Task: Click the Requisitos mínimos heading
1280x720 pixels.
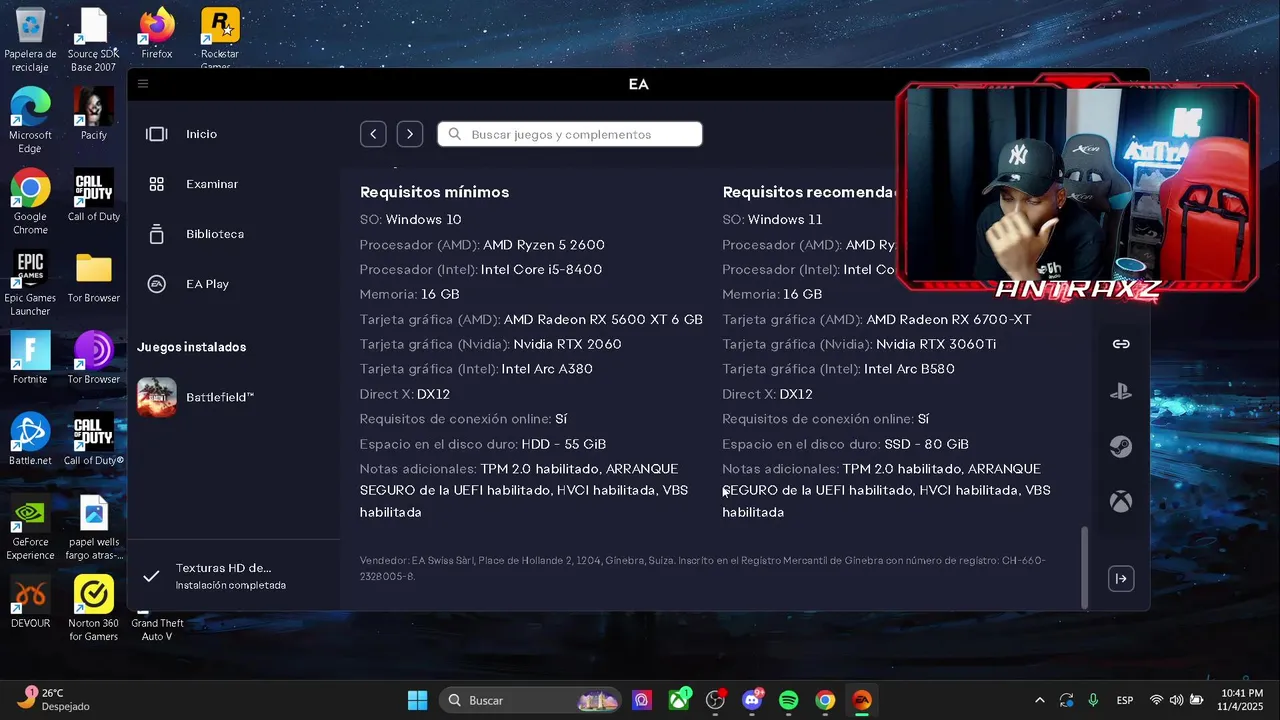Action: (x=434, y=192)
